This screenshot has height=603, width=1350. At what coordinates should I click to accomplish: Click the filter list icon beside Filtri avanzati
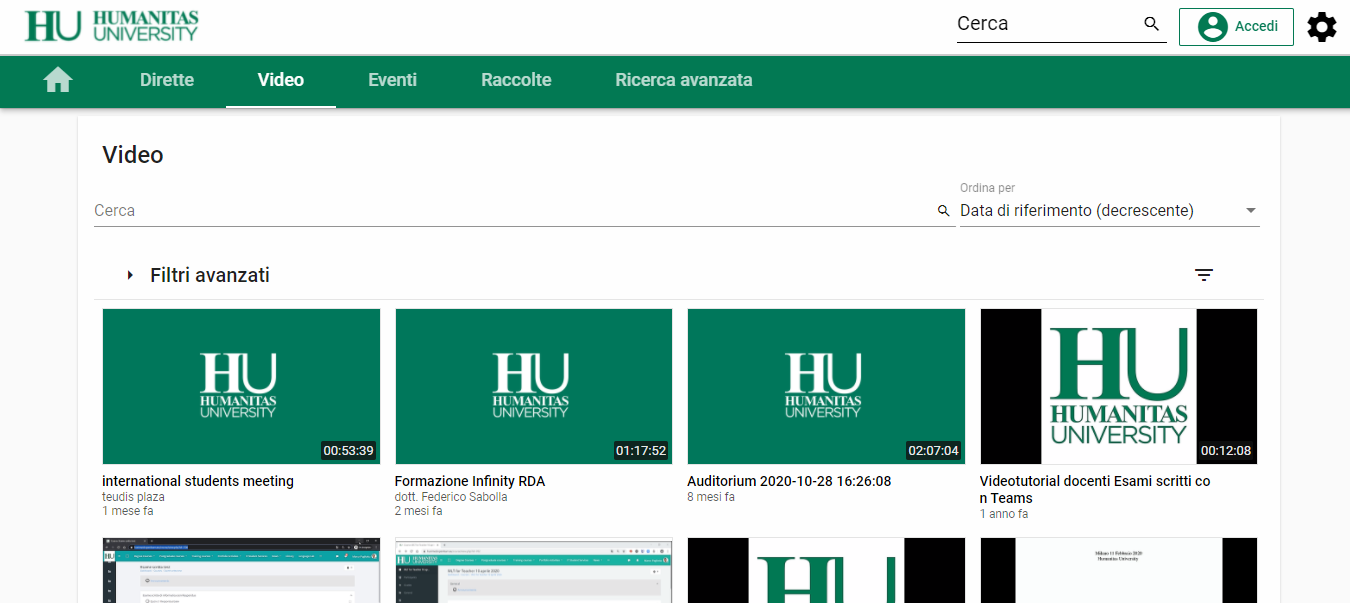pyautogui.click(x=1204, y=275)
